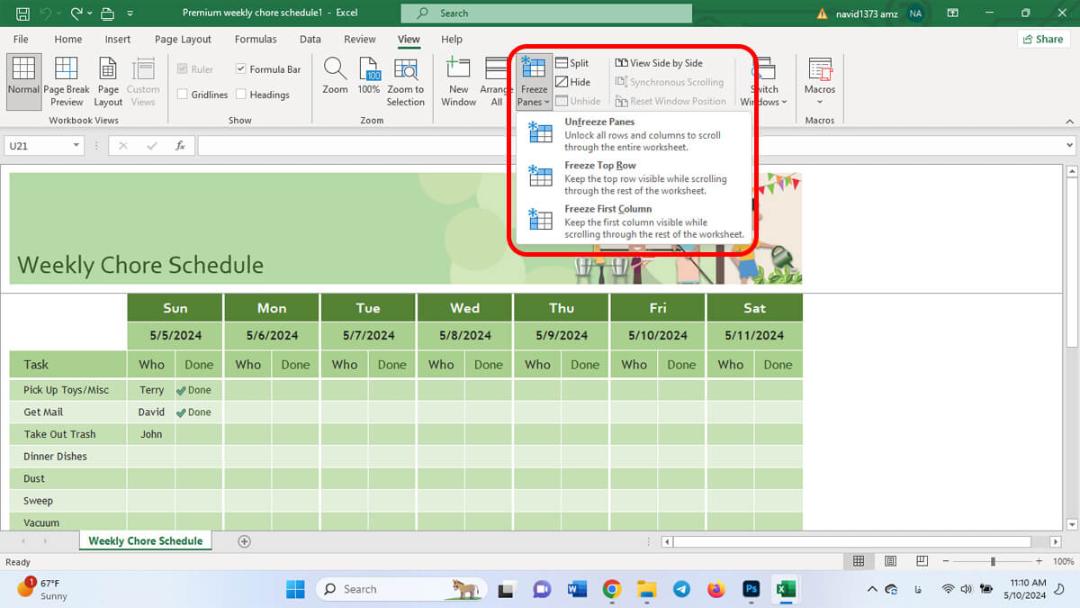Open the Page Layout ribbon tab
Image resolution: width=1080 pixels, height=608 pixels.
(x=183, y=39)
